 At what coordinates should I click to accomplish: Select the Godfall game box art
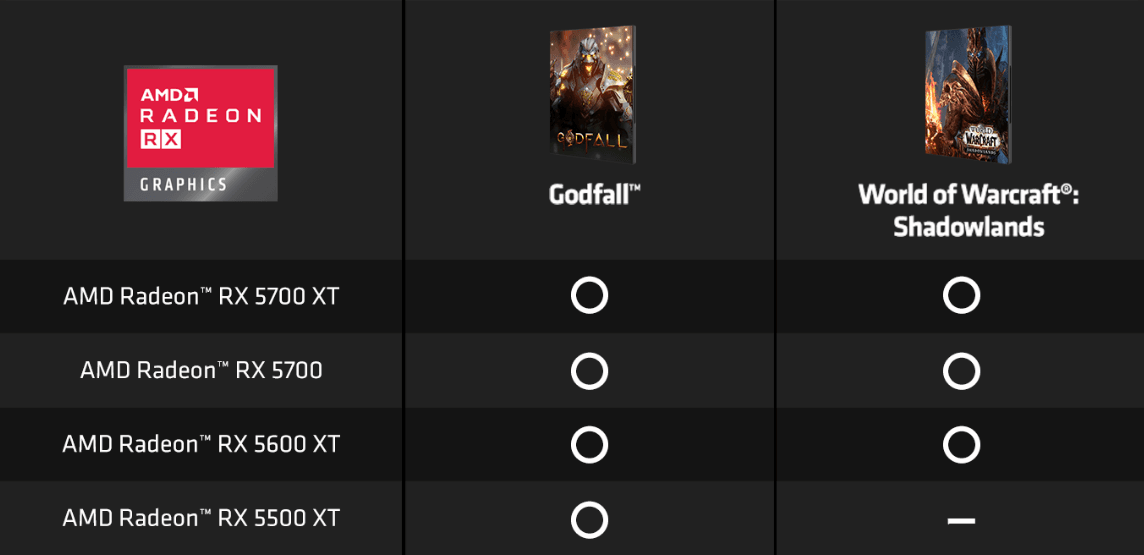coord(592,90)
